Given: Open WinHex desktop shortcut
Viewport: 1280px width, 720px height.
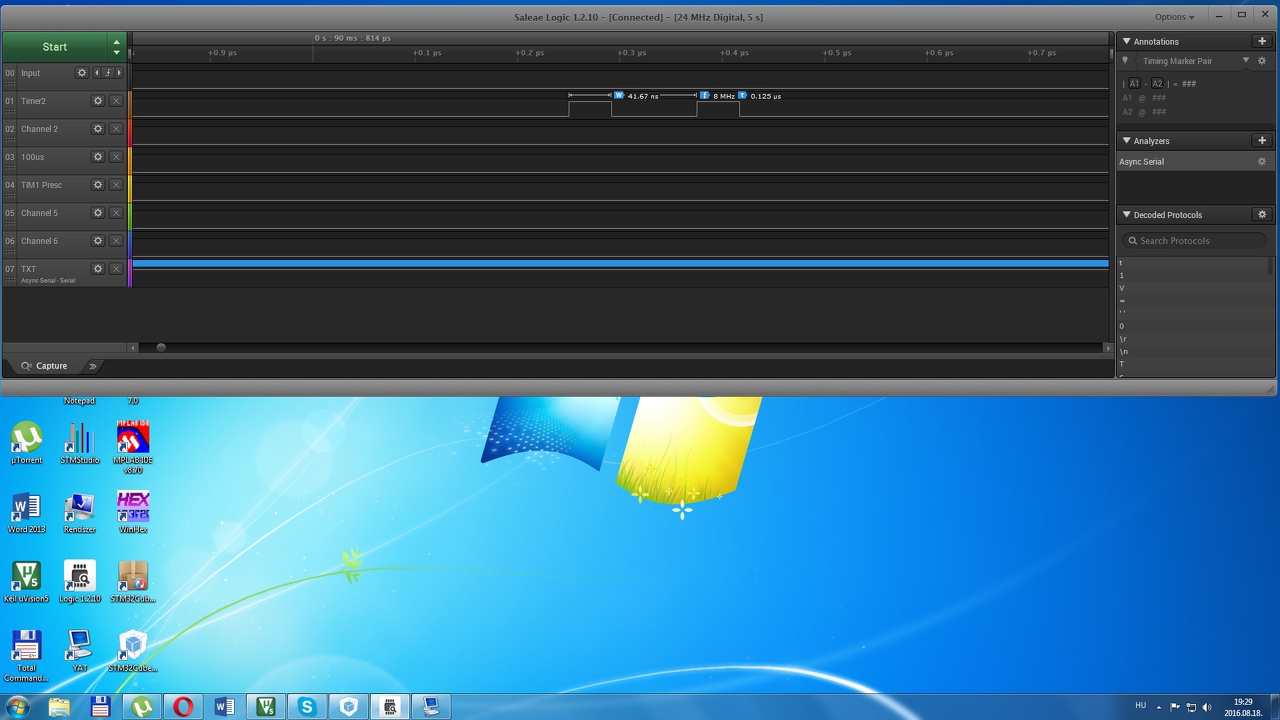Looking at the screenshot, I should point(133,512).
